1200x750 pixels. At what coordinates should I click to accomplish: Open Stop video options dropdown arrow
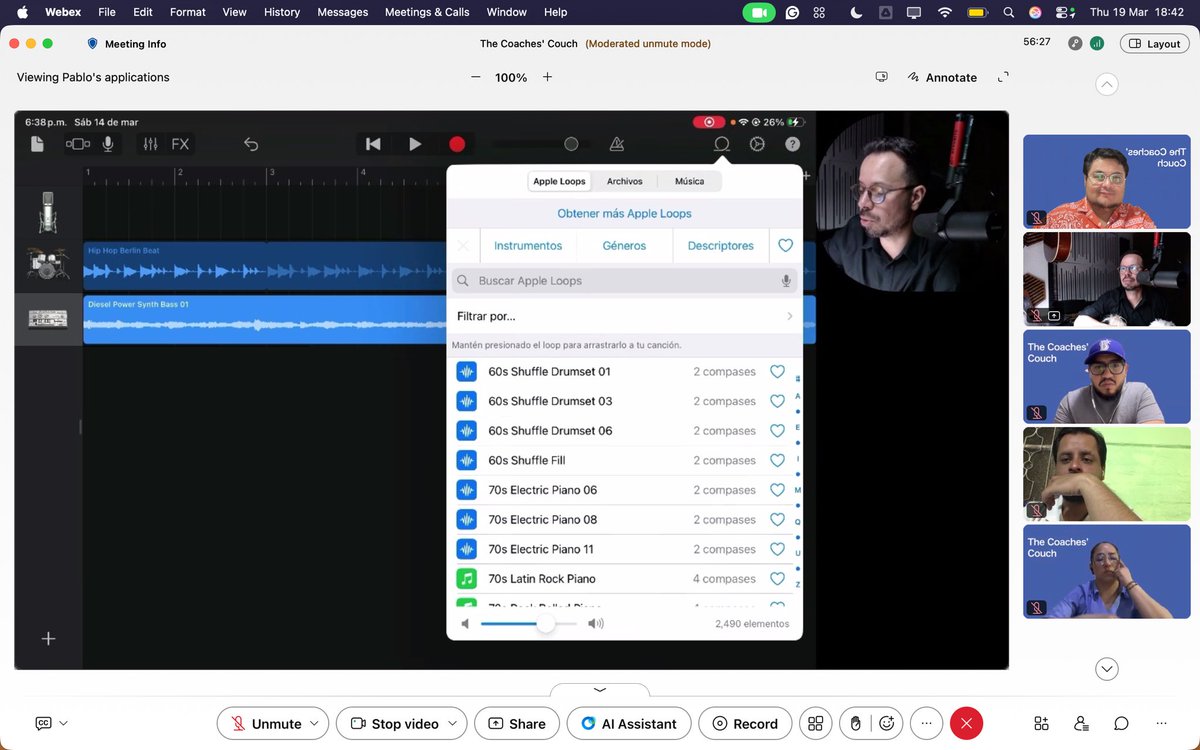[453, 723]
